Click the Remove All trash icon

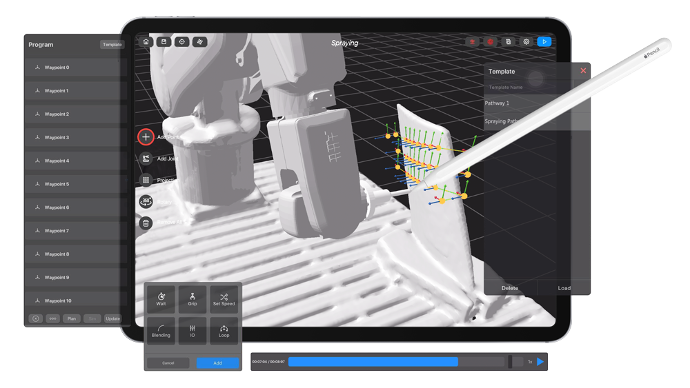(146, 223)
